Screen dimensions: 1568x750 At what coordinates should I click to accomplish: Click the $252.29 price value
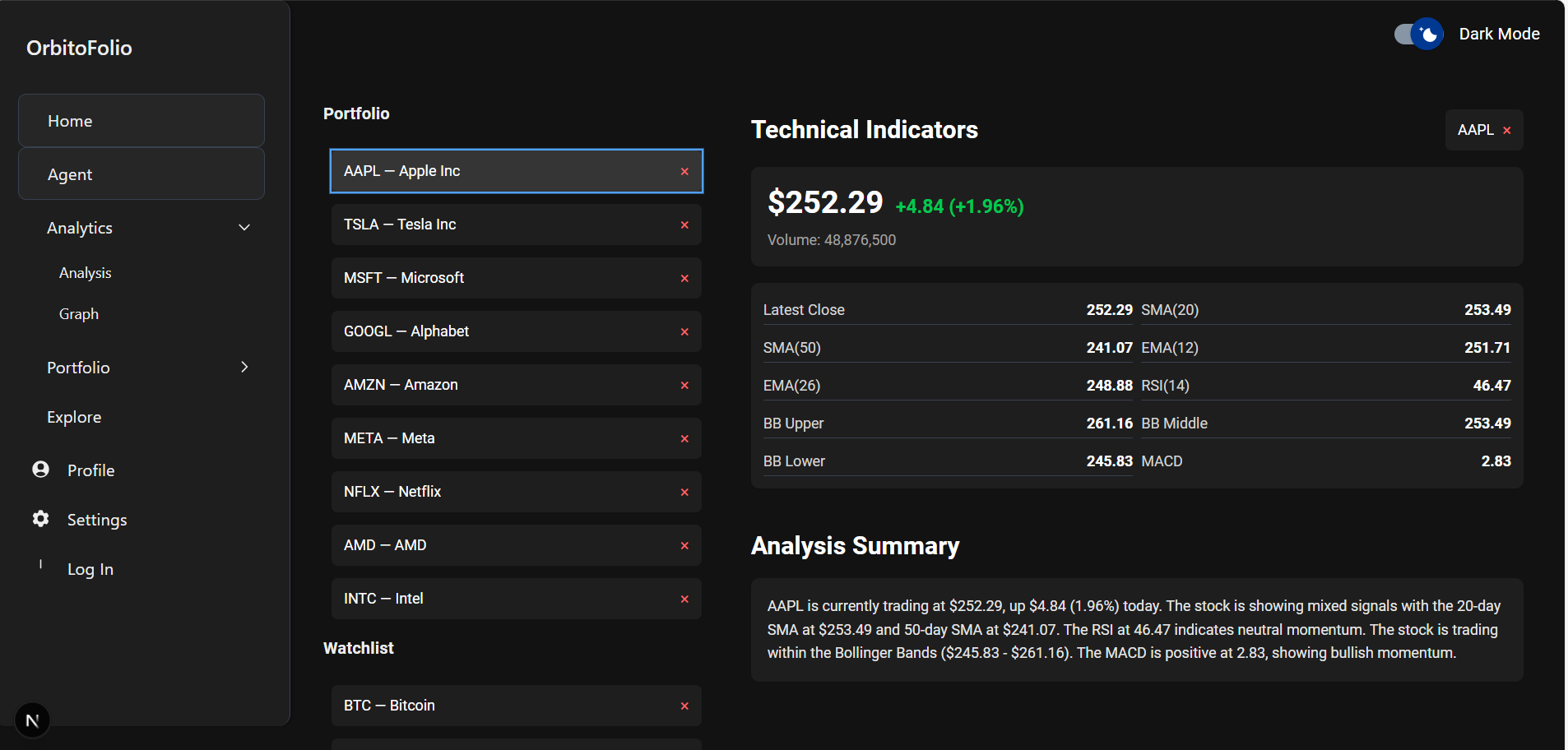click(825, 202)
